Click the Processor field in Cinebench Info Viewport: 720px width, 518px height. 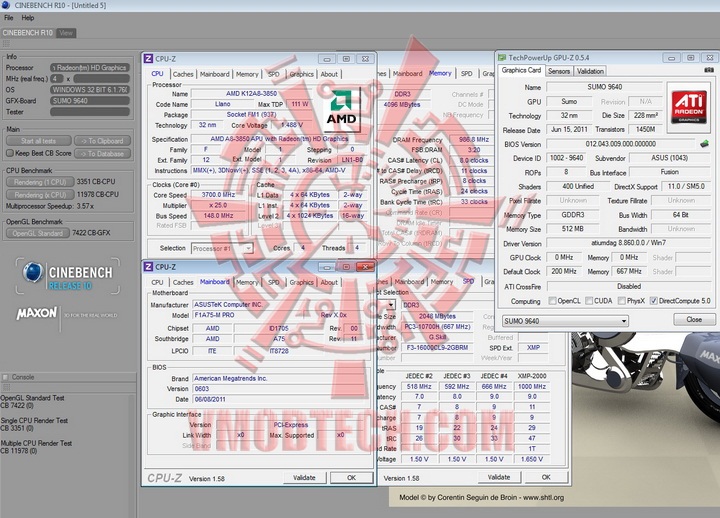pyautogui.click(x=90, y=68)
